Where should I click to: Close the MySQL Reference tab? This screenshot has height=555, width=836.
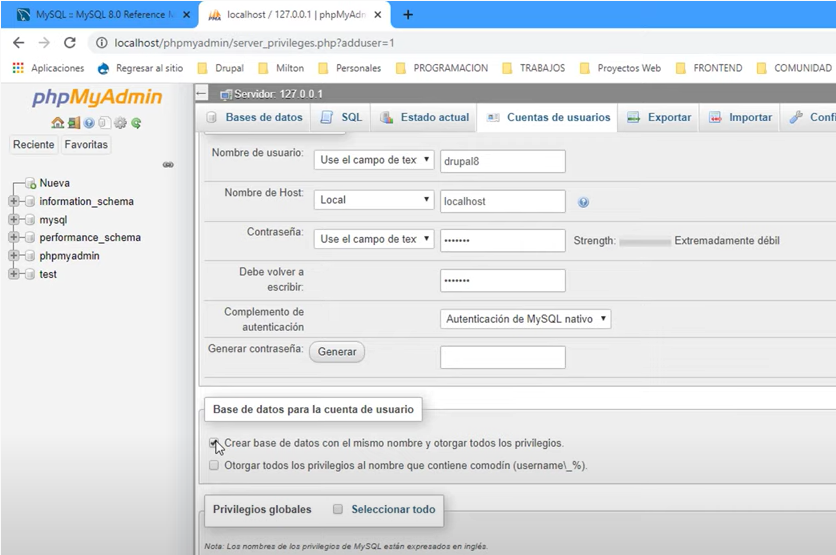186,15
